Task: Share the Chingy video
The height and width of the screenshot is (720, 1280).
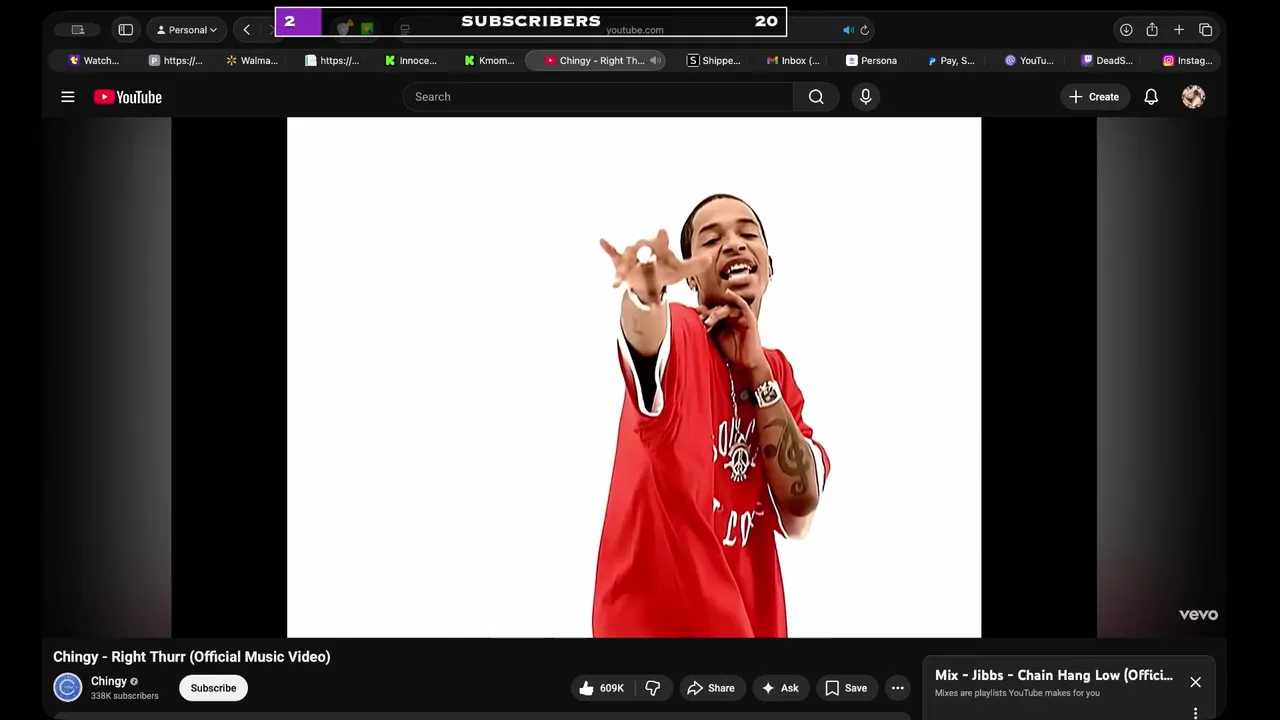Action: point(711,688)
